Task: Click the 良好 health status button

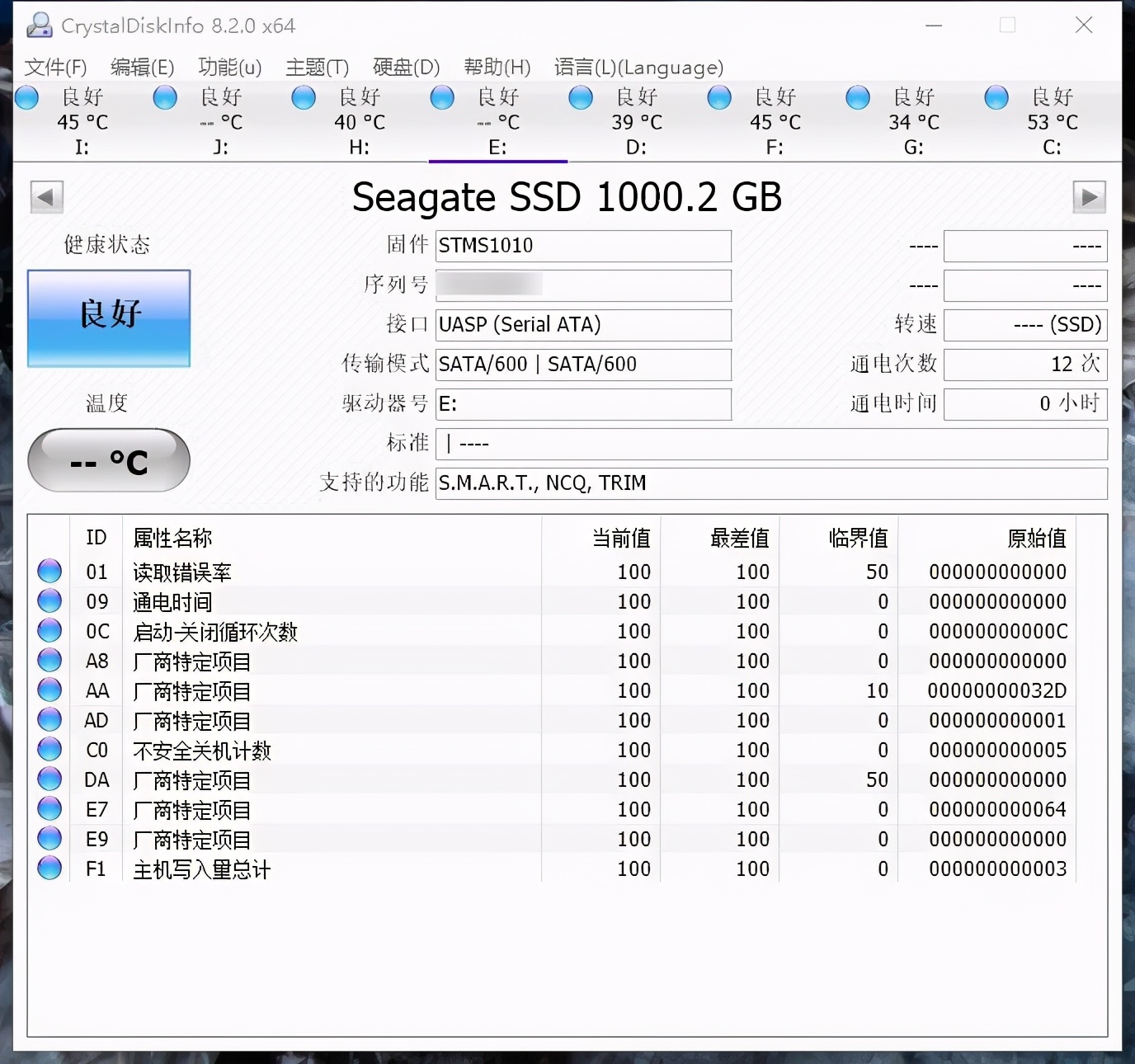Action: point(109,318)
